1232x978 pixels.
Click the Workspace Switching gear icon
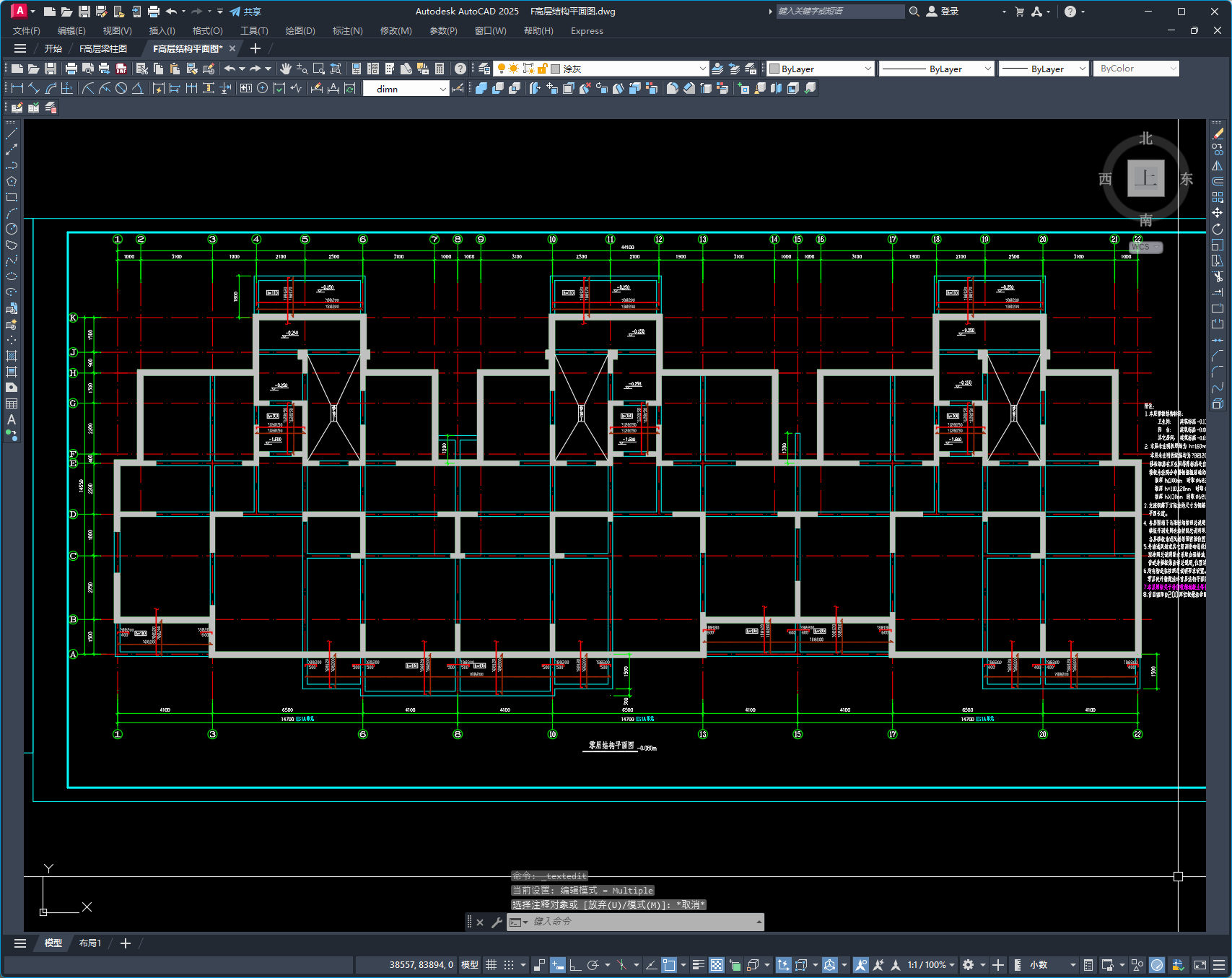pos(969,964)
